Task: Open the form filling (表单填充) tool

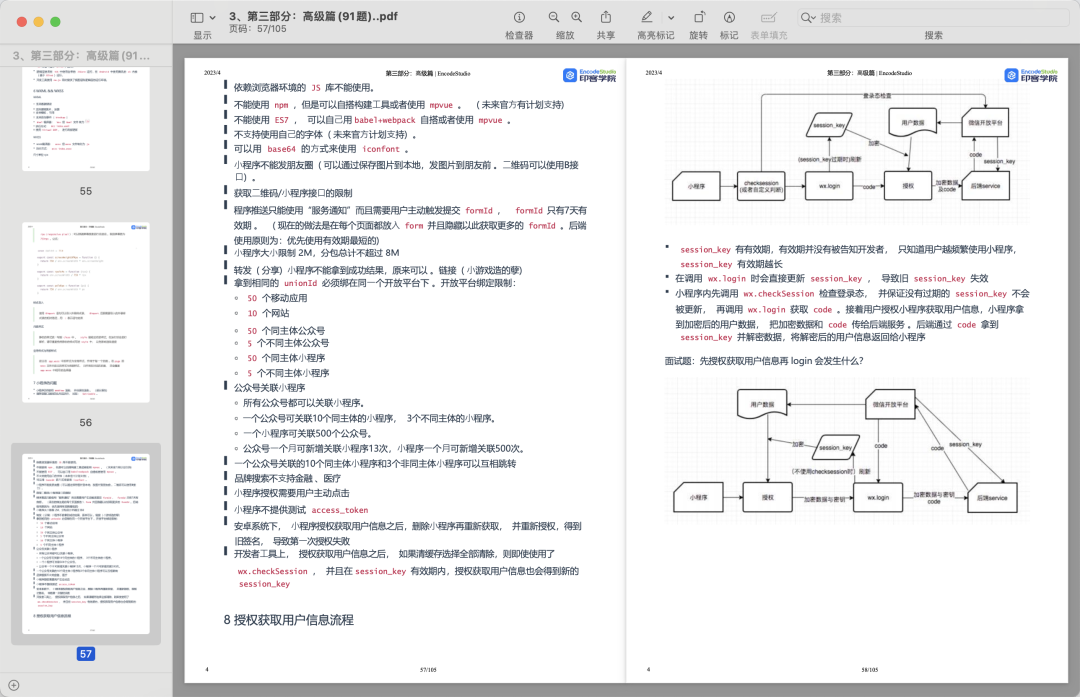Action: tap(769, 18)
